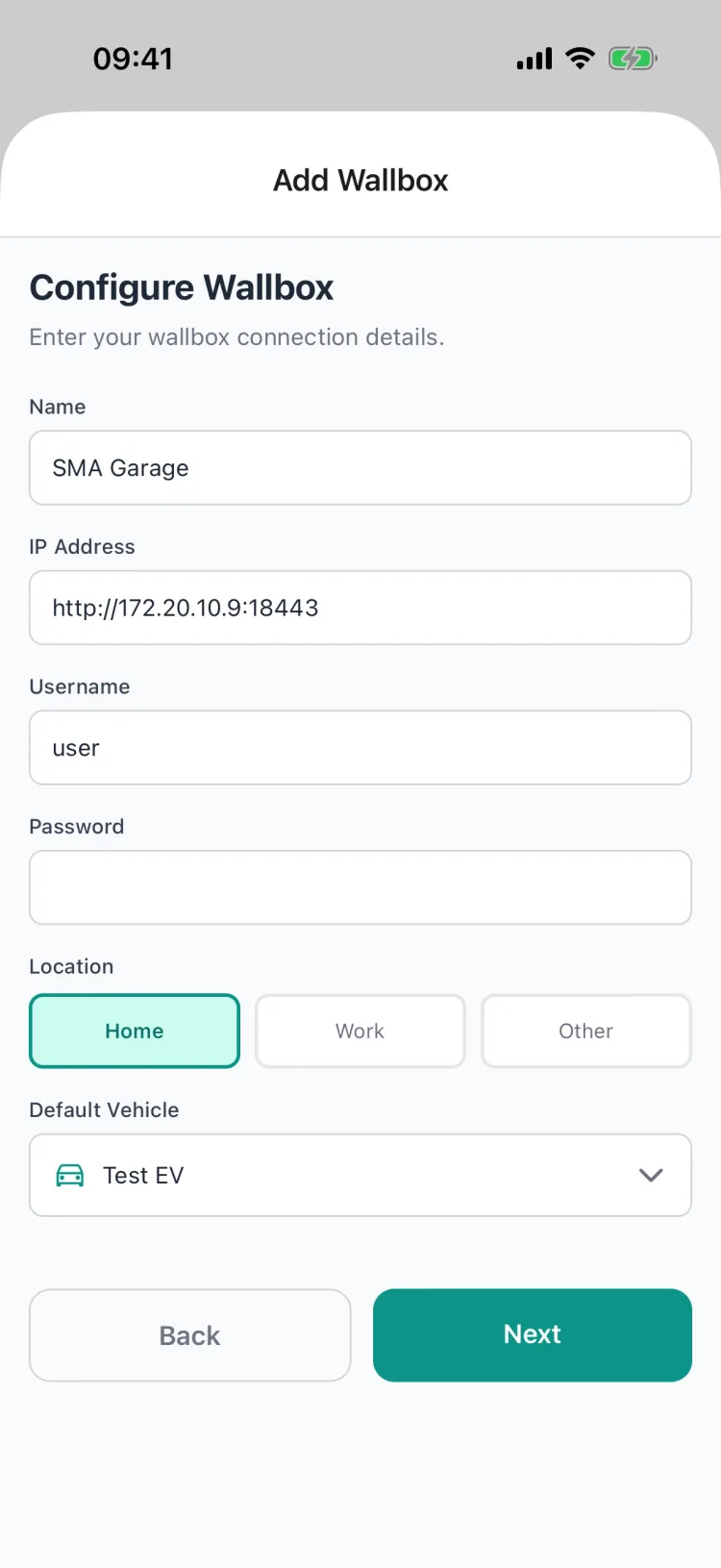This screenshot has width=721, height=1568.
Task: Select the Work location option
Action: click(360, 1031)
